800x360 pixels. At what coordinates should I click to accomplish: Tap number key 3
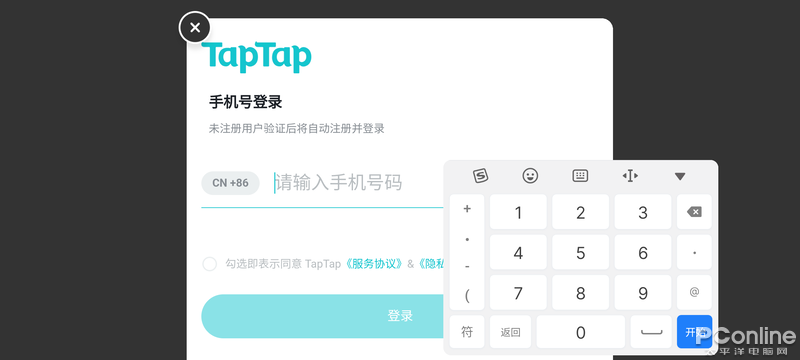(x=643, y=212)
